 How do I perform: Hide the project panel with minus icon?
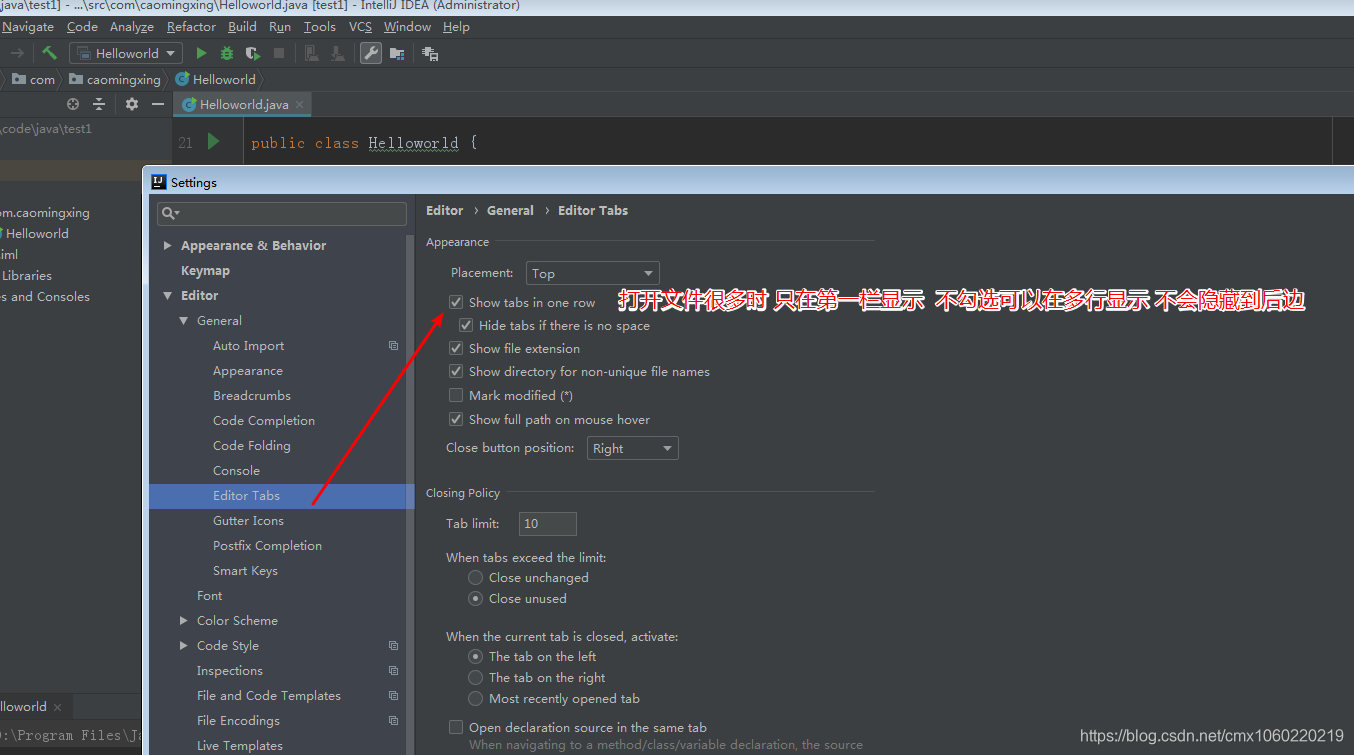157,104
